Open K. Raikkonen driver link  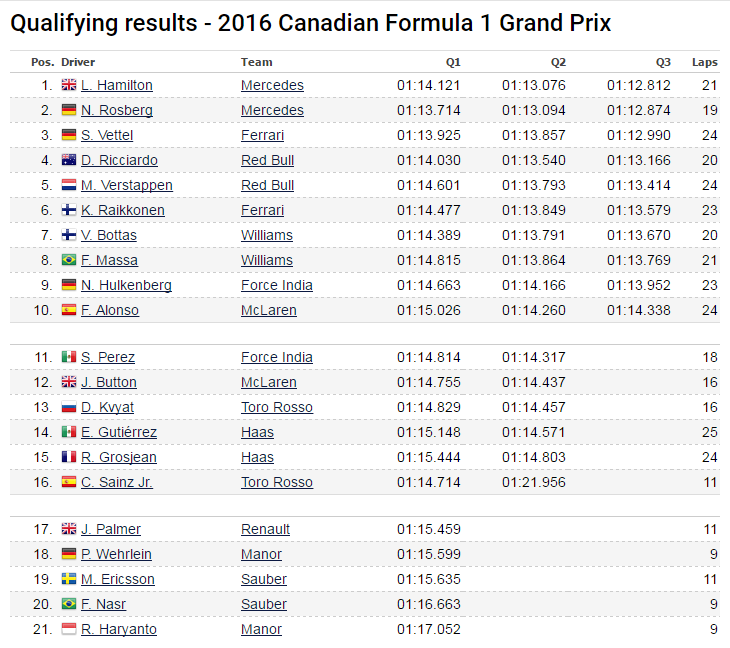coord(123,210)
